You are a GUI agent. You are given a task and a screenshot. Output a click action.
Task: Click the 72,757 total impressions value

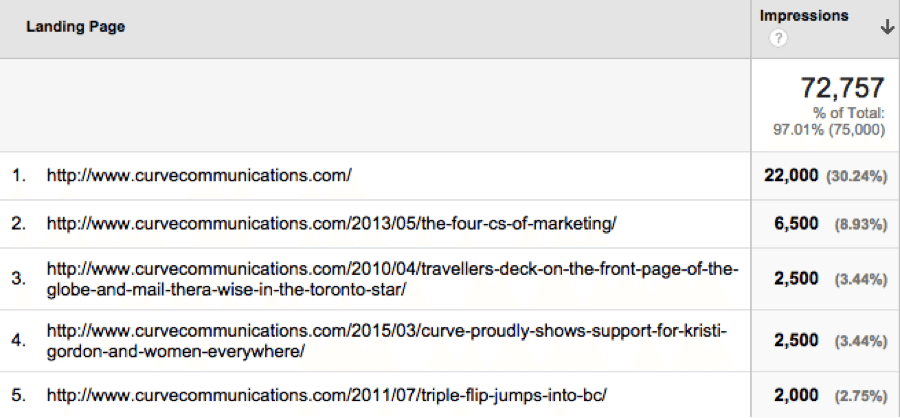point(842,88)
